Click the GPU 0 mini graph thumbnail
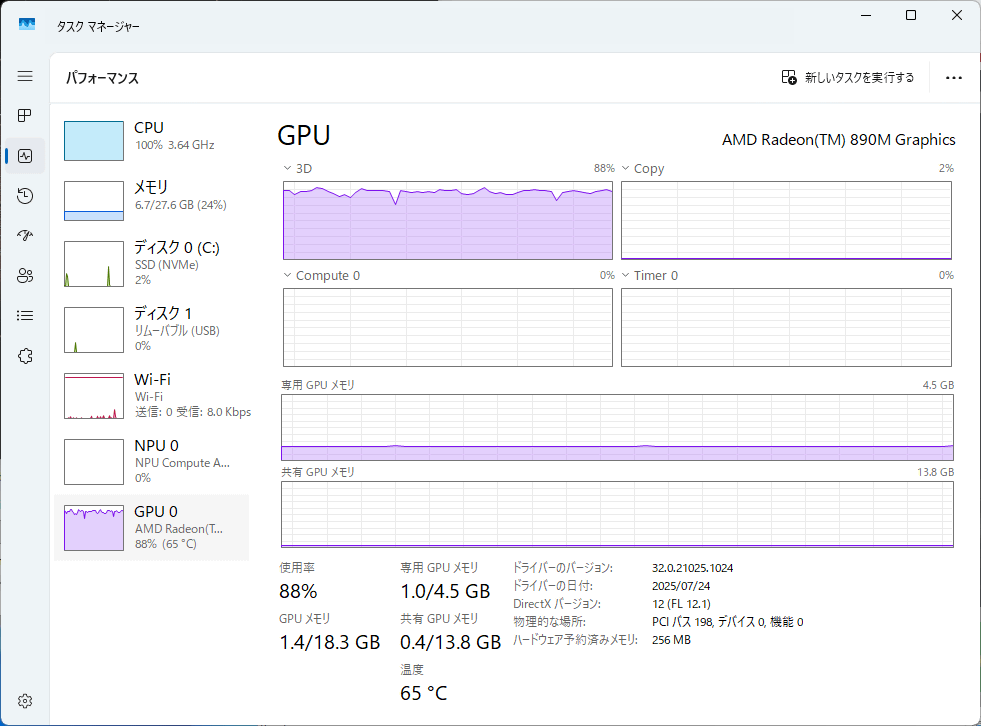This screenshot has height=726, width=981. click(94, 528)
